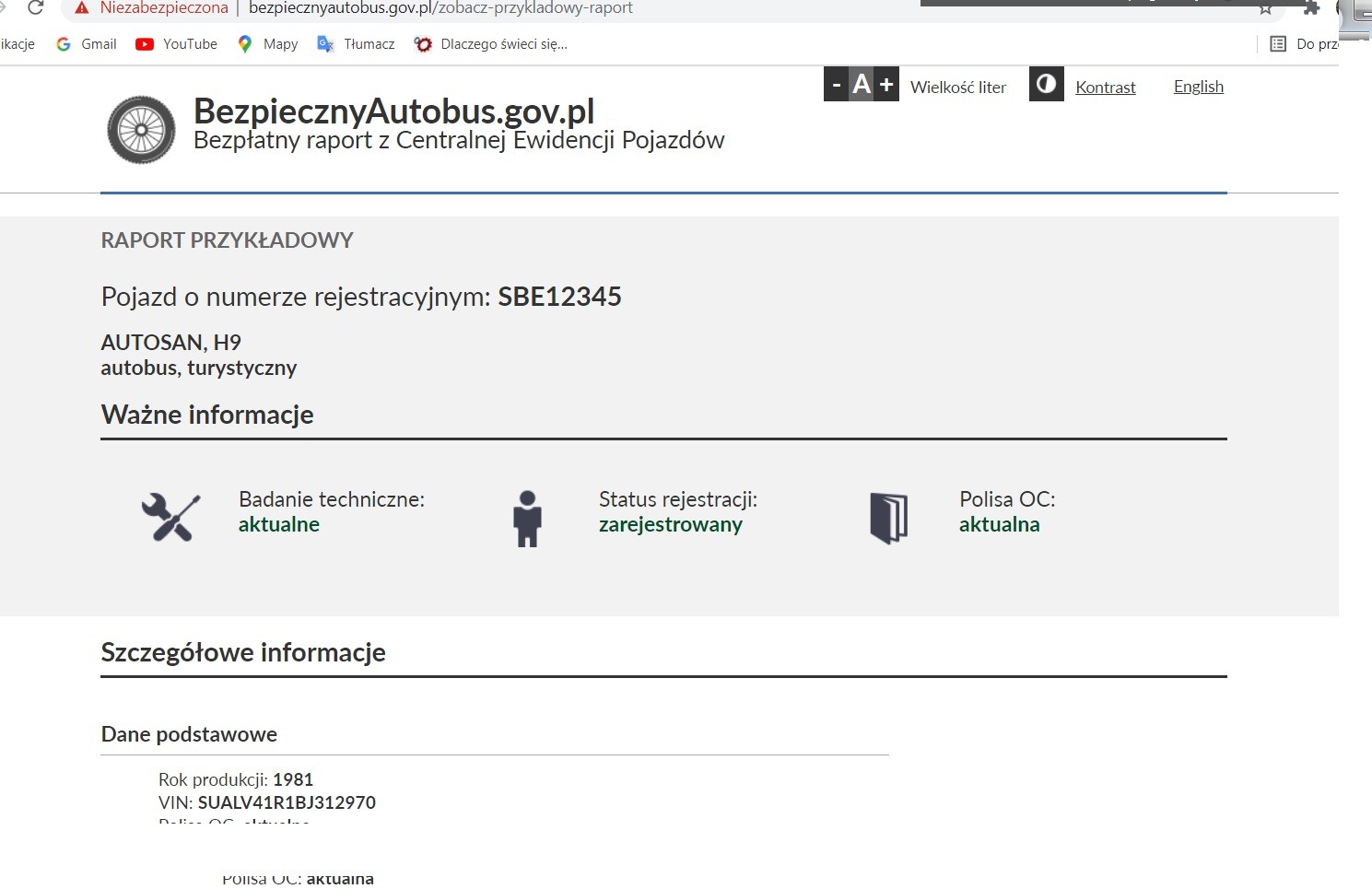Open the Gmail bookmark
Screen dimensions: 1372x889
87,44
